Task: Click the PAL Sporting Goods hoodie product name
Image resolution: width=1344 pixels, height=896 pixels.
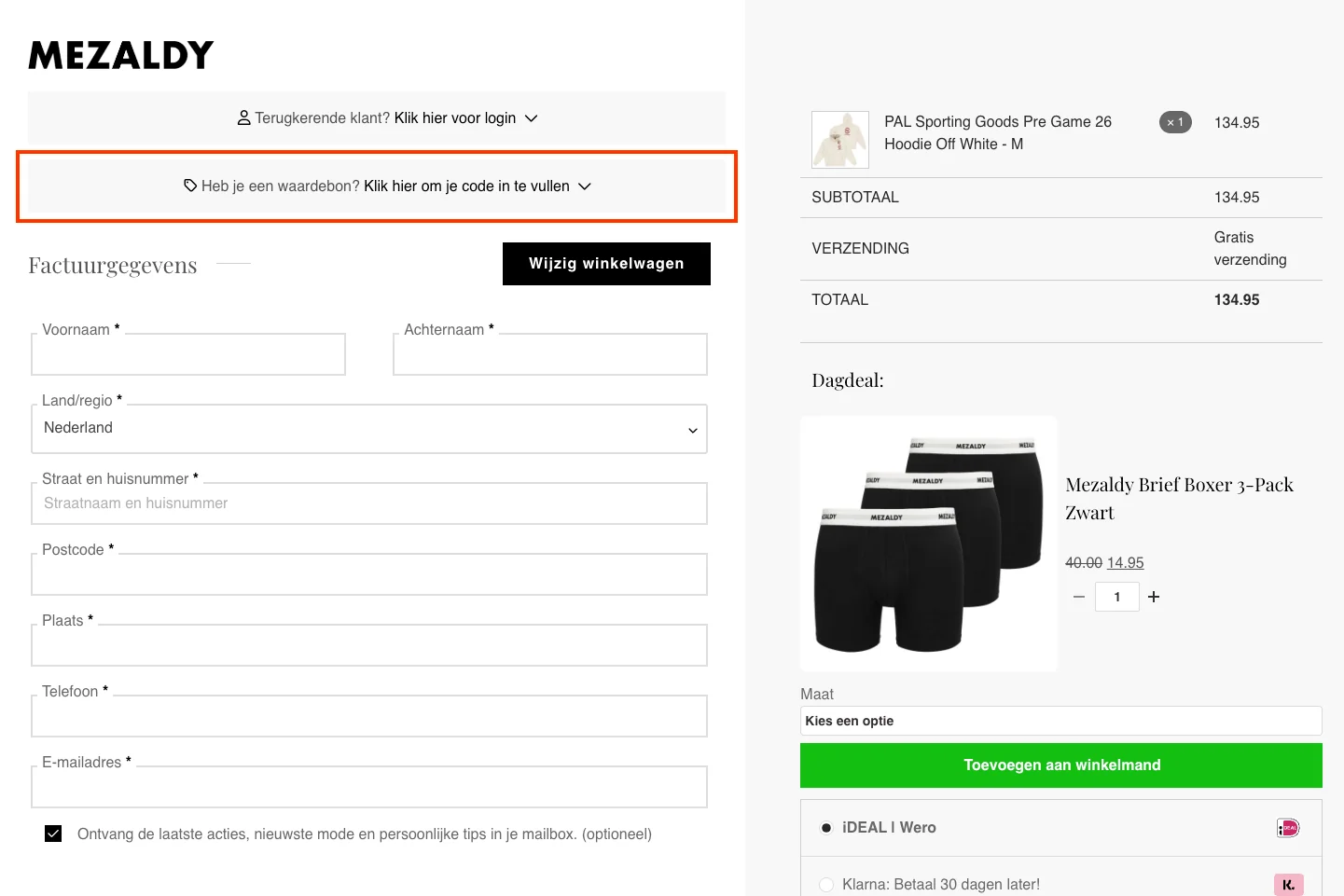Action: (x=998, y=132)
